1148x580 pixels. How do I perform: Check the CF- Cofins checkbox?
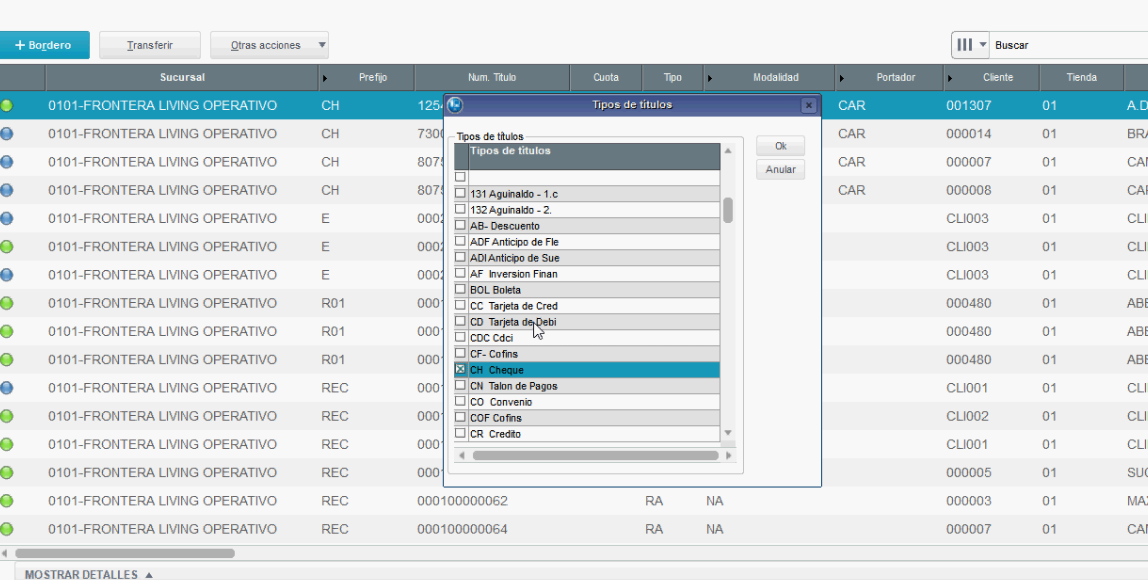pos(461,354)
